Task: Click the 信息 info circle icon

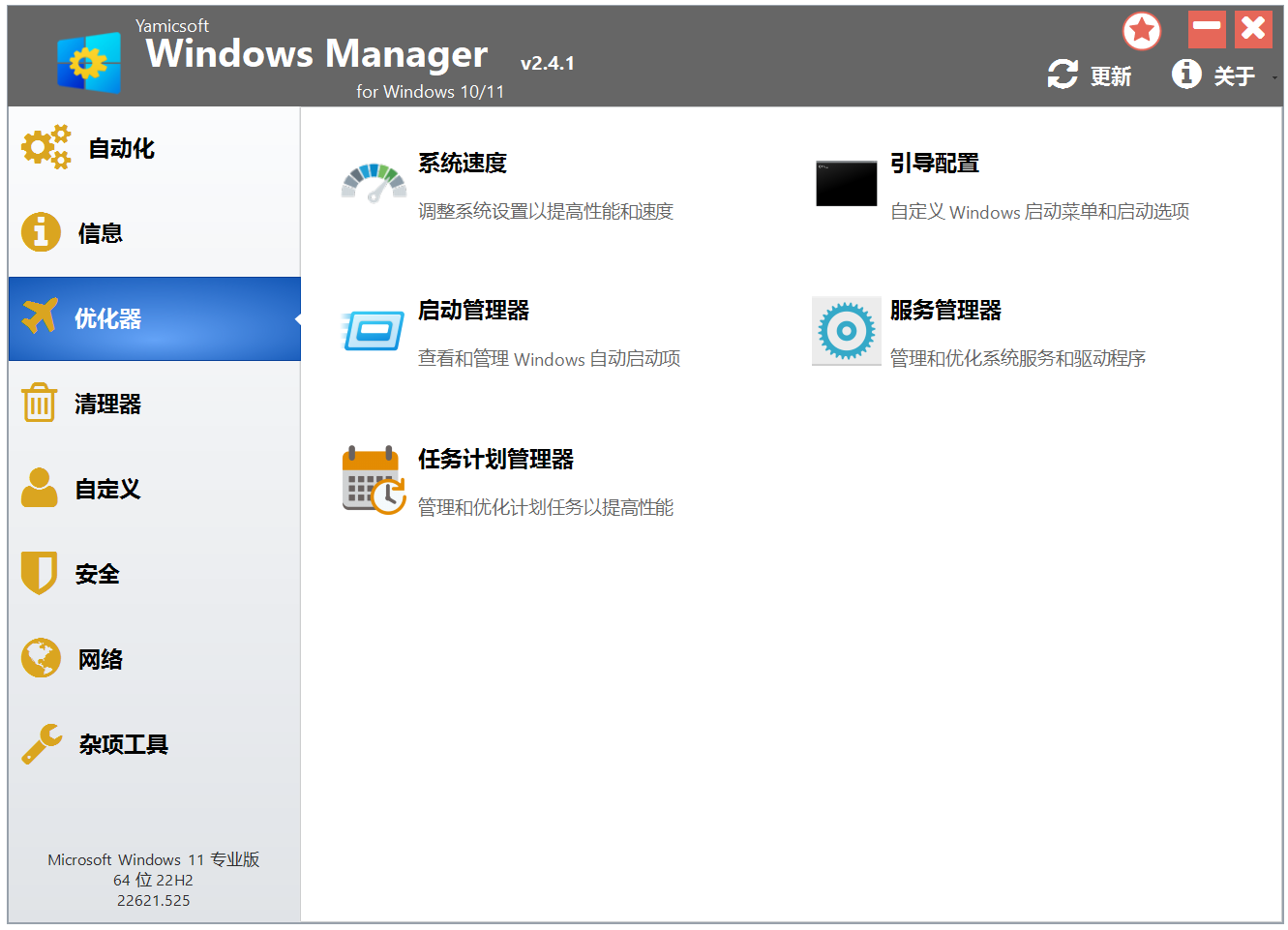Action: (x=41, y=232)
